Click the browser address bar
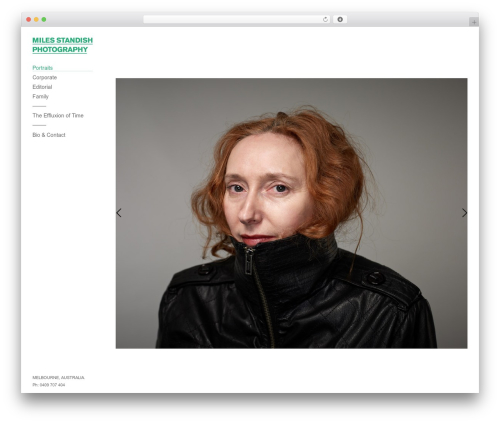 point(237,19)
